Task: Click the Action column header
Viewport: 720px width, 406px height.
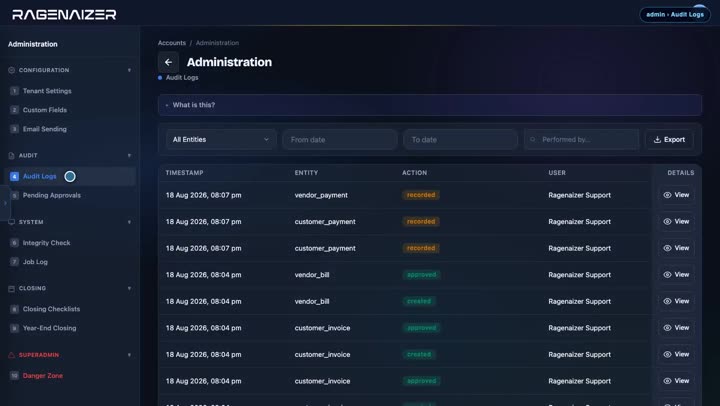Action: (415, 173)
